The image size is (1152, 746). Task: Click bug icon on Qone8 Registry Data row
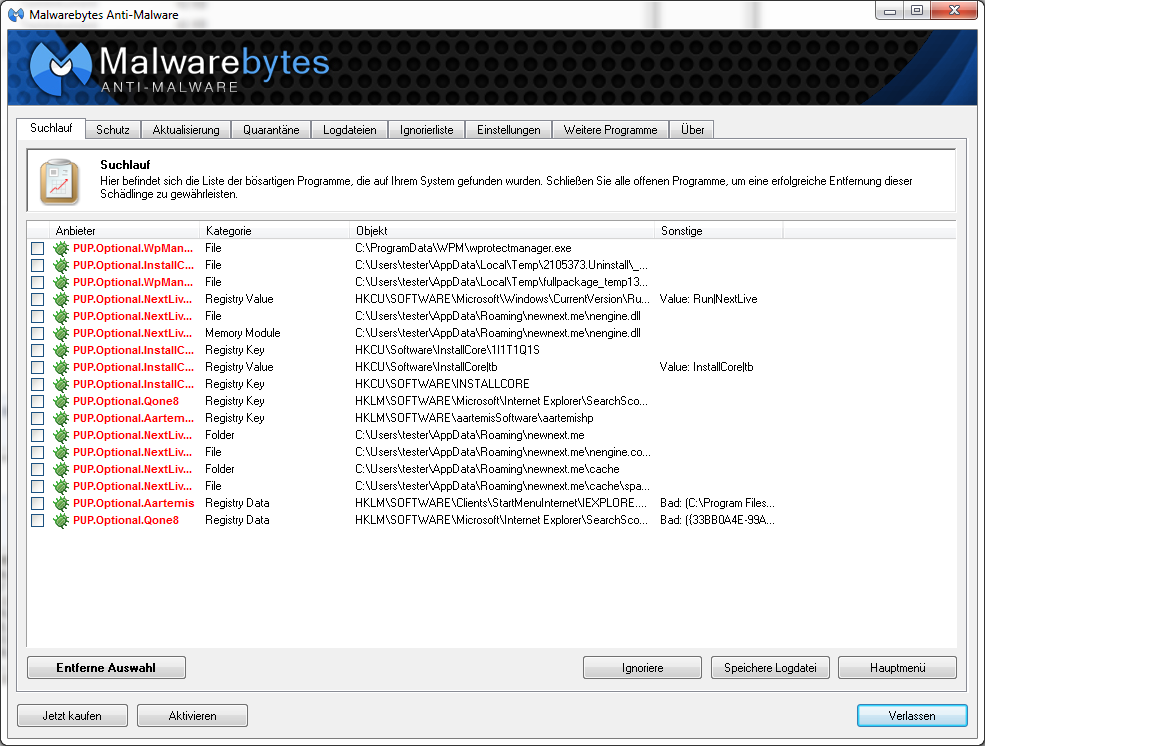61,520
